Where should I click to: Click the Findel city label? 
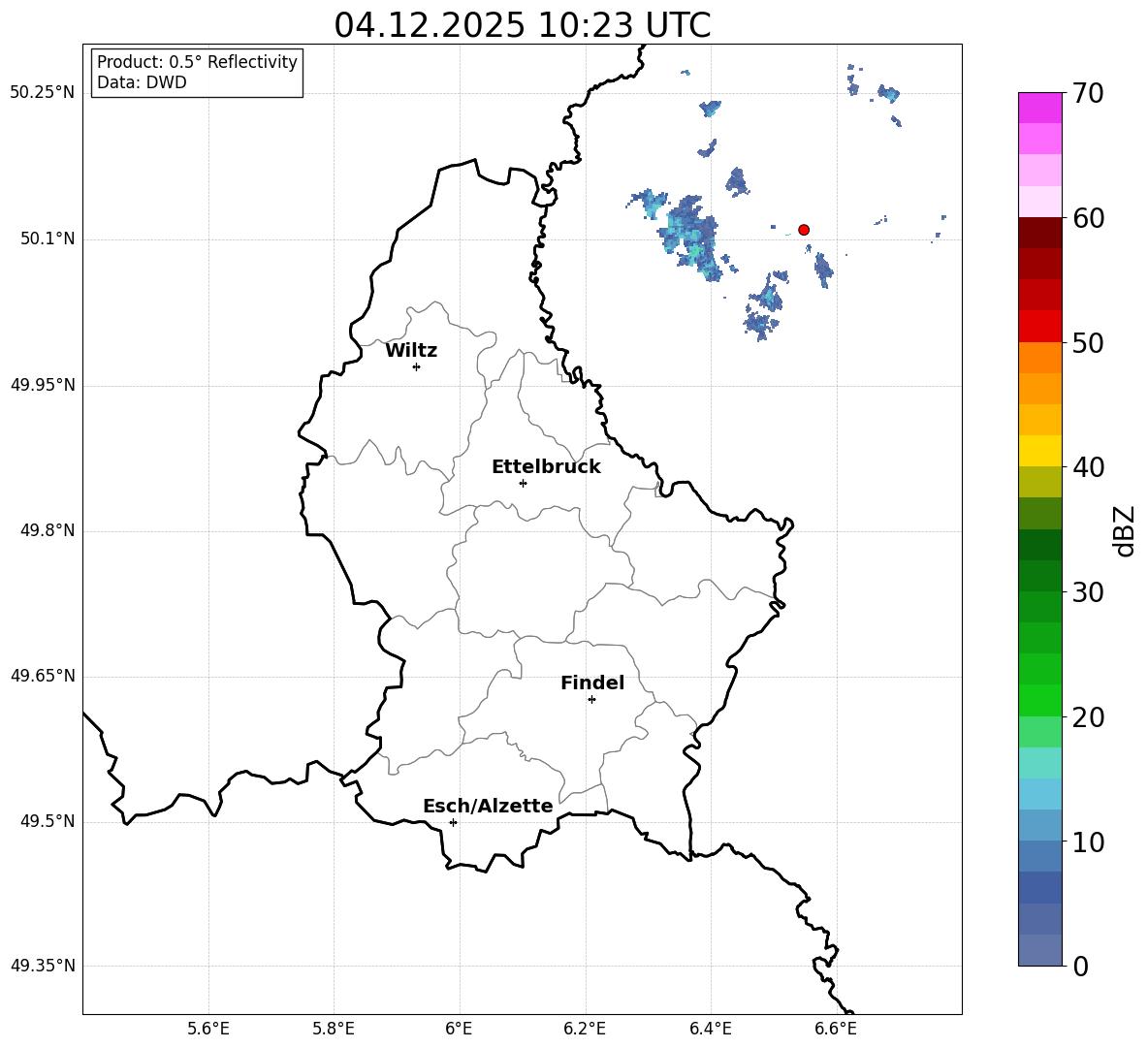(x=592, y=683)
